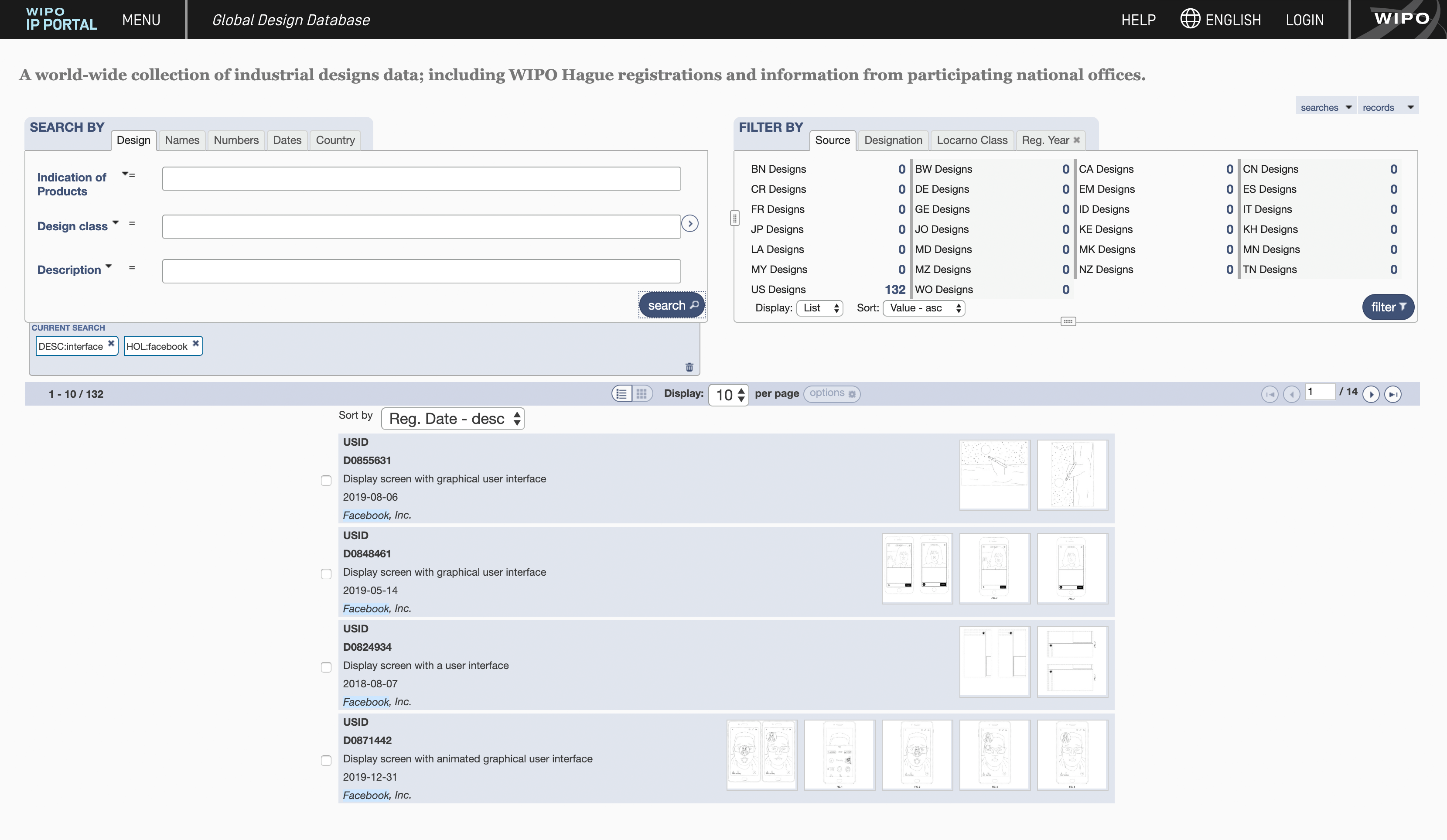The width and height of the screenshot is (1447, 840).
Task: Open the Reg. Year filter tab
Action: pyautogui.click(x=1045, y=140)
